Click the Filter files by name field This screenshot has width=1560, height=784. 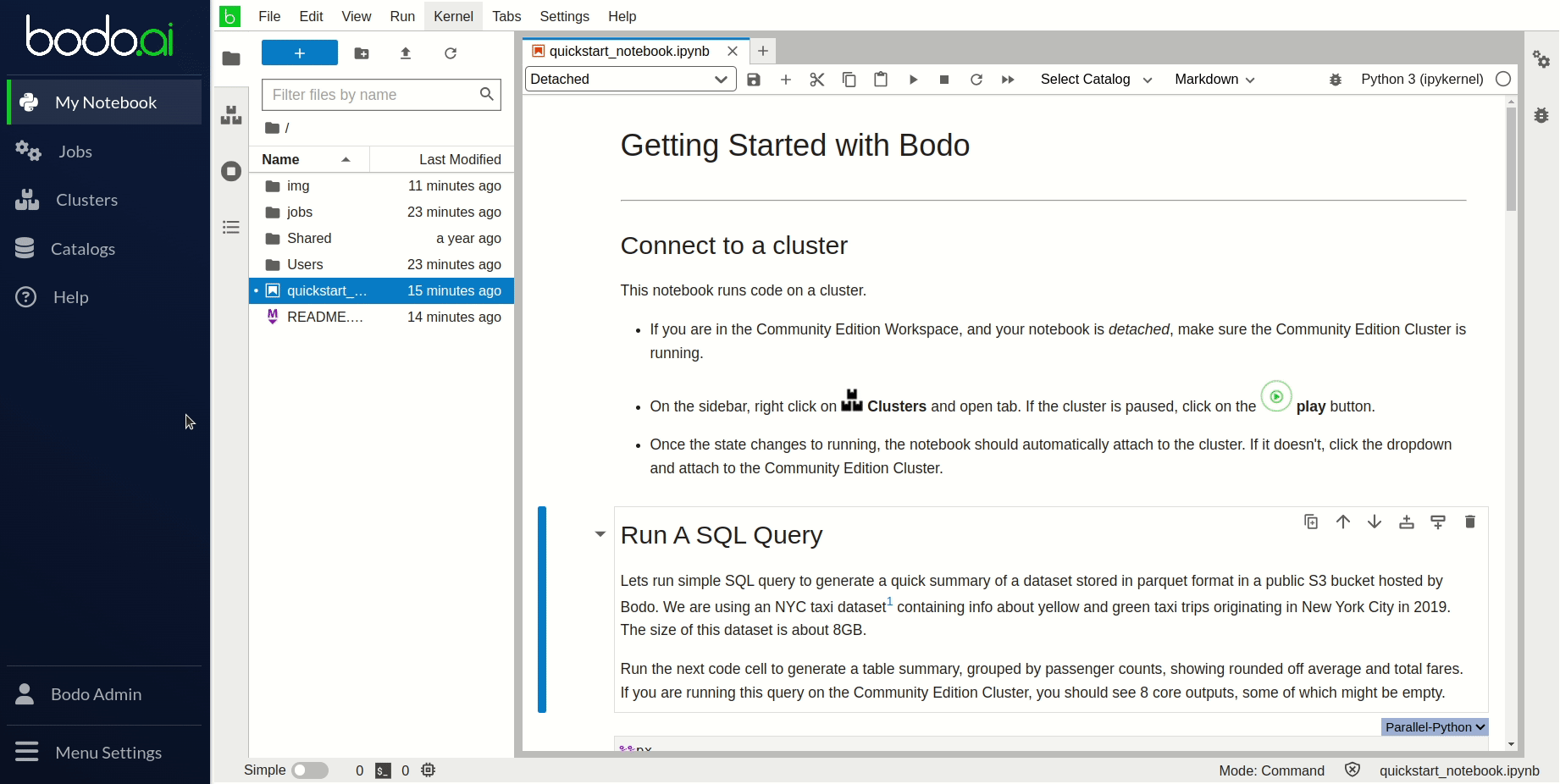coord(373,94)
